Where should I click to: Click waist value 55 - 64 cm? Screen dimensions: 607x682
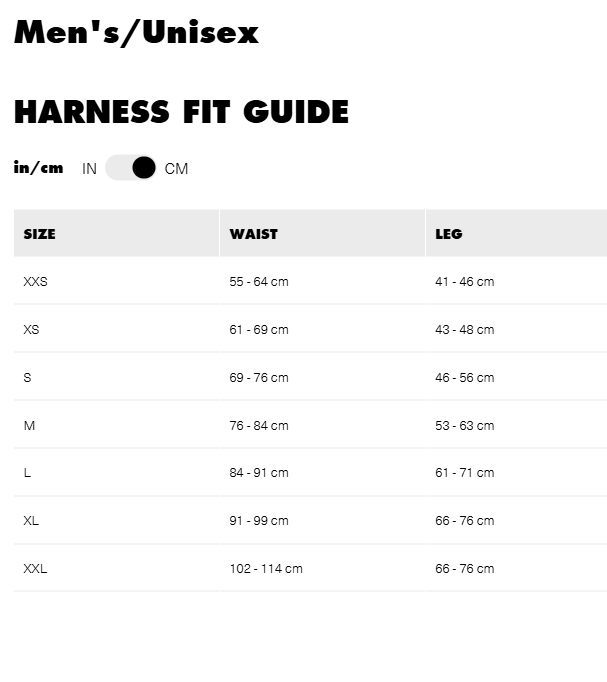[259, 282]
